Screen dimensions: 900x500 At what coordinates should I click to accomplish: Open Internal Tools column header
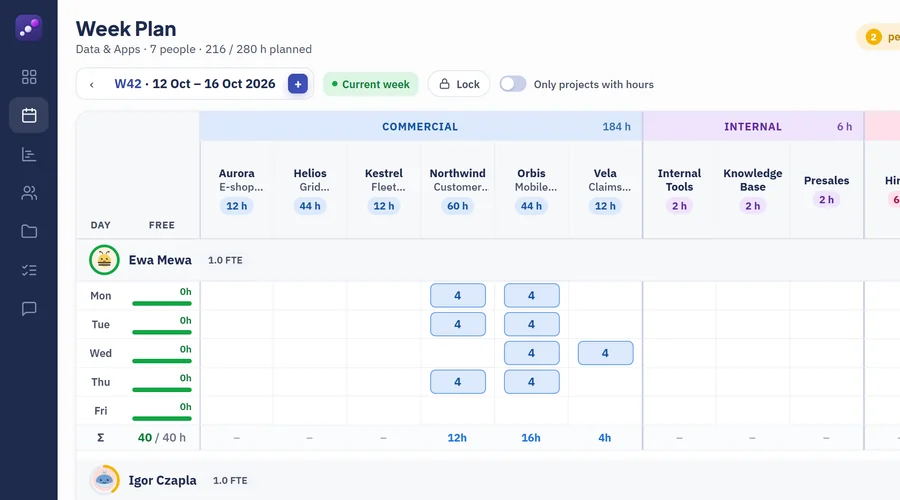tap(679, 189)
